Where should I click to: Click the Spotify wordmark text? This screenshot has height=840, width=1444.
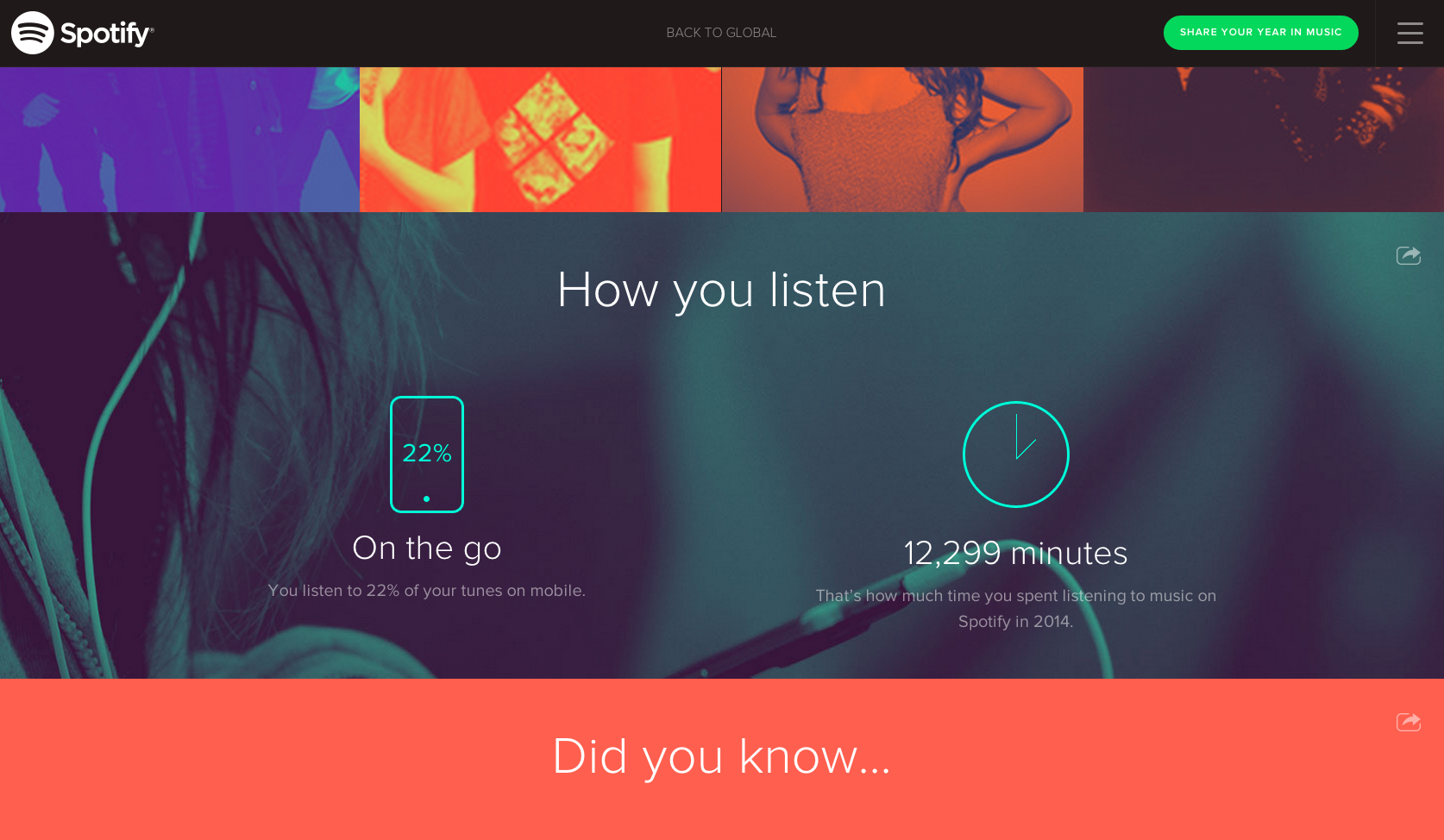107,34
